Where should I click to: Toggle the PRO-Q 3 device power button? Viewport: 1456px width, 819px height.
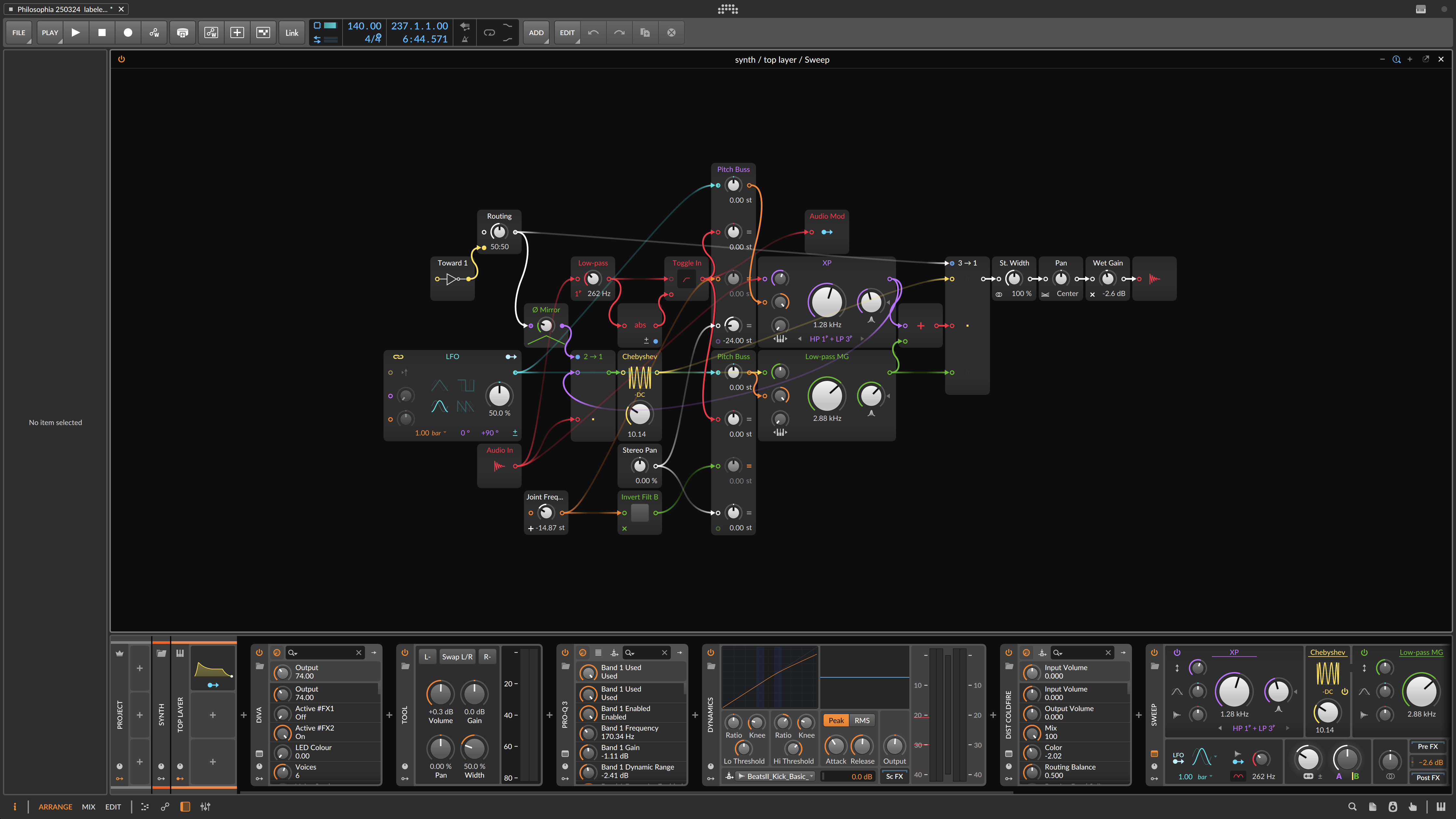click(565, 652)
